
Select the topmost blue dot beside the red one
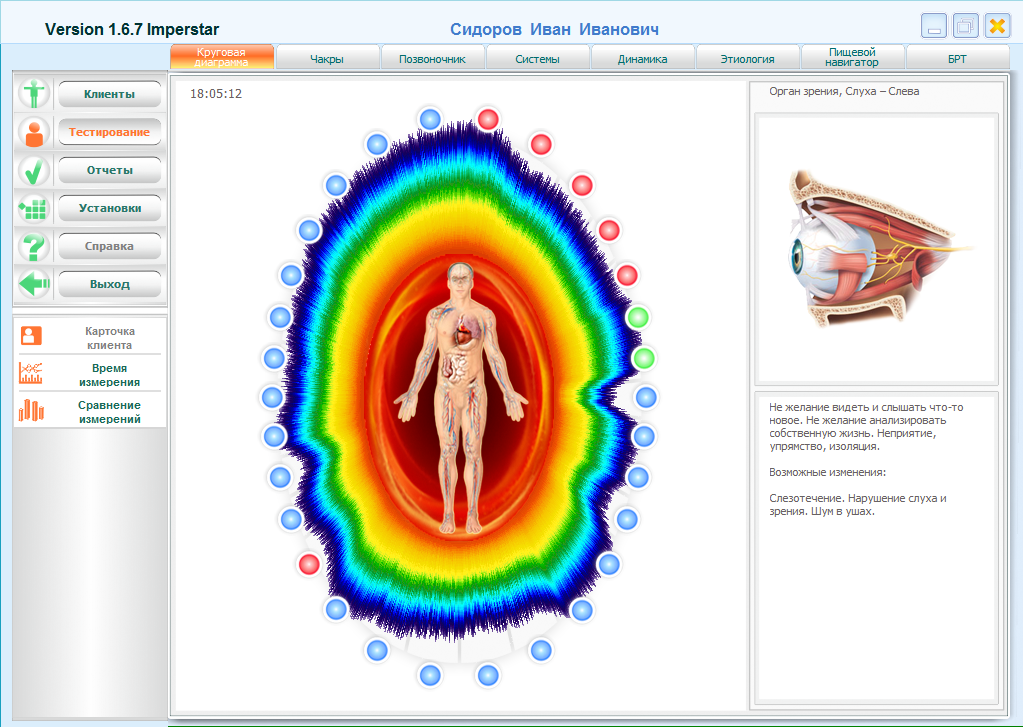pyautogui.click(x=430, y=119)
